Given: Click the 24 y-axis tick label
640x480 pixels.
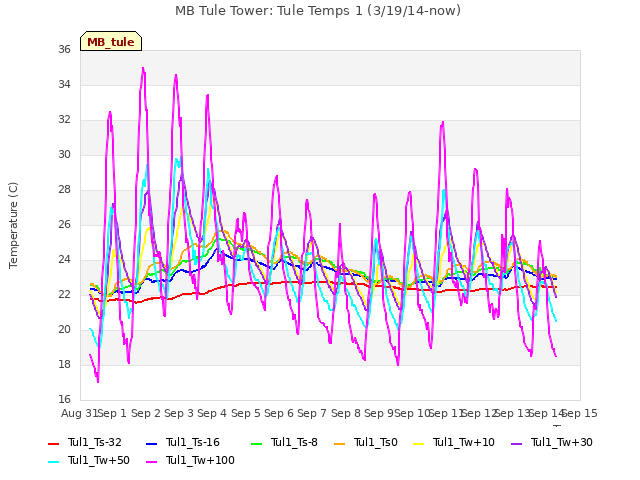Looking at the screenshot, I should 64,260.
